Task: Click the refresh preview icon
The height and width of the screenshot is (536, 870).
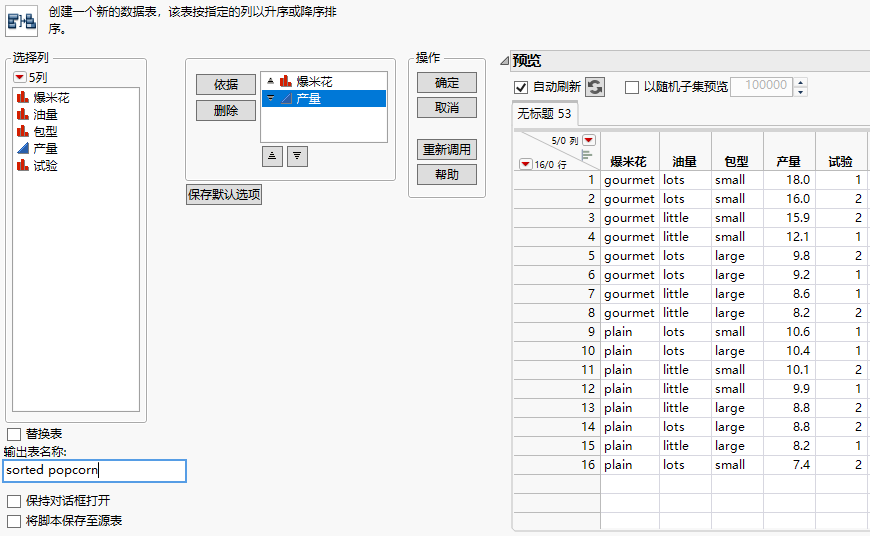Action: [x=595, y=87]
